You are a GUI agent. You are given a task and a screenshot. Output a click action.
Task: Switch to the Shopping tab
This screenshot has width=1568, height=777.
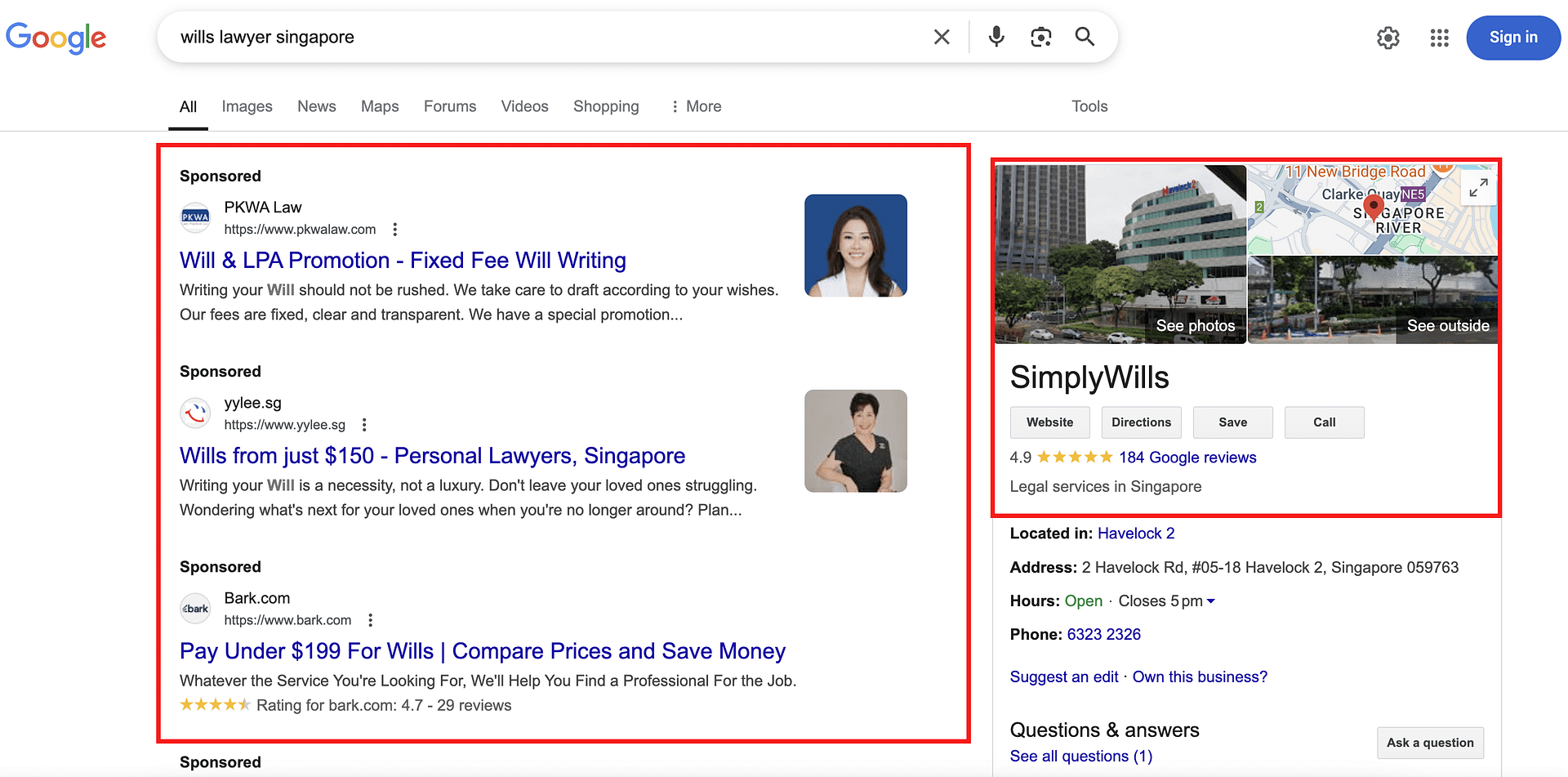[x=606, y=107]
